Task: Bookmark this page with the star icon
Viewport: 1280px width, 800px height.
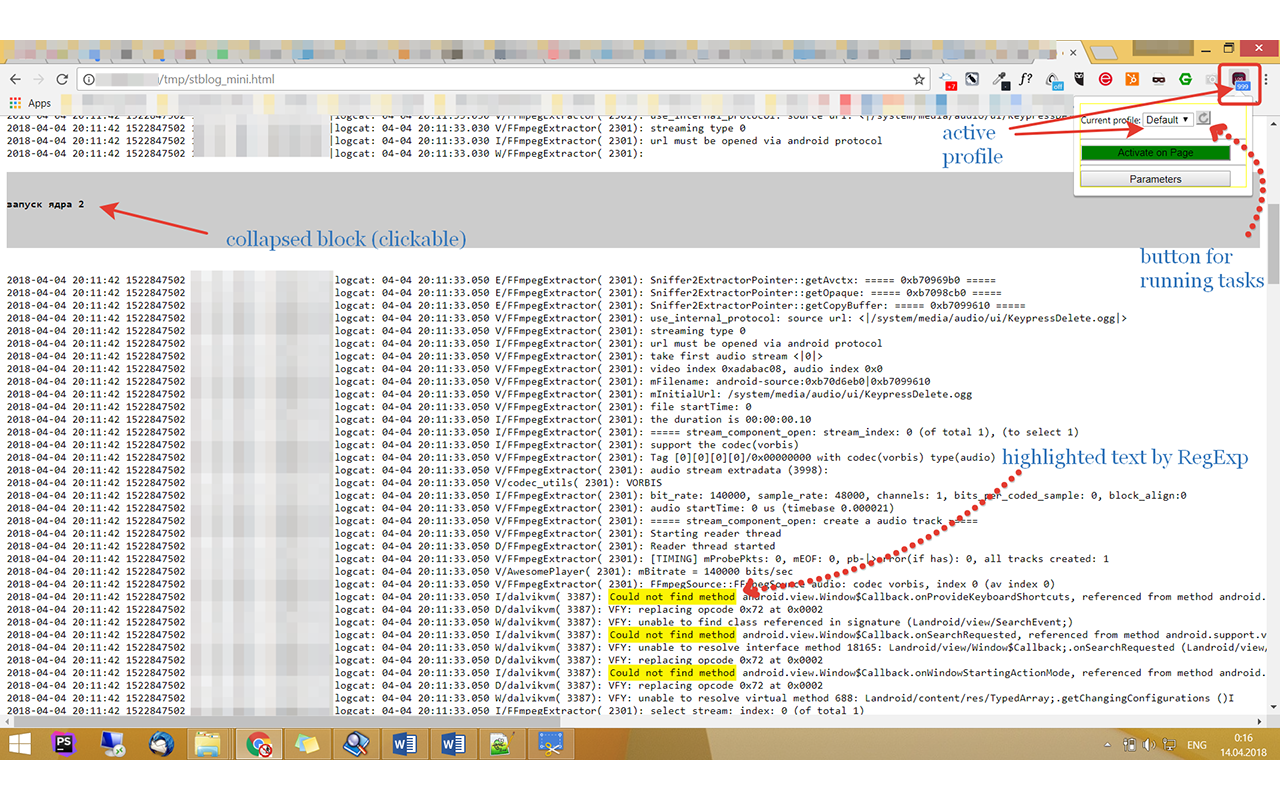Action: [x=919, y=79]
